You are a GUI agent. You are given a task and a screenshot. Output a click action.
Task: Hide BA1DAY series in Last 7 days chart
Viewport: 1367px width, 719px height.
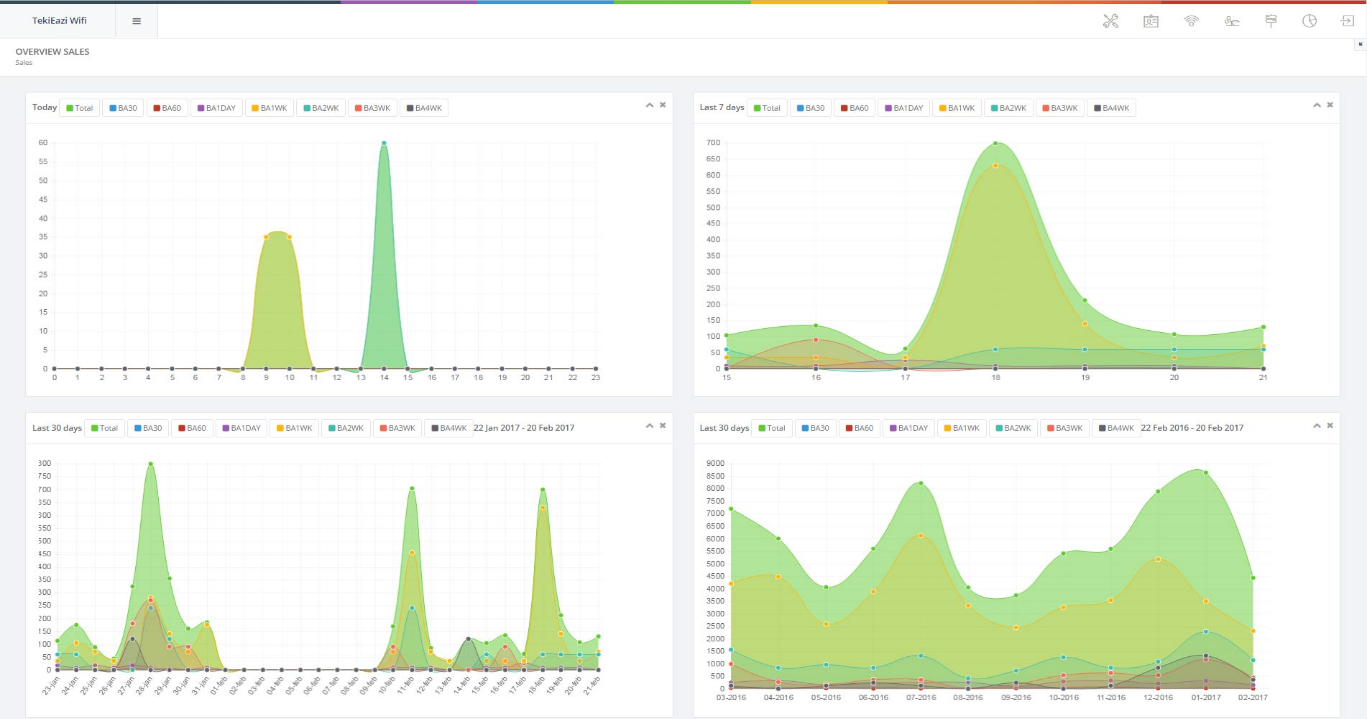pyautogui.click(x=904, y=108)
